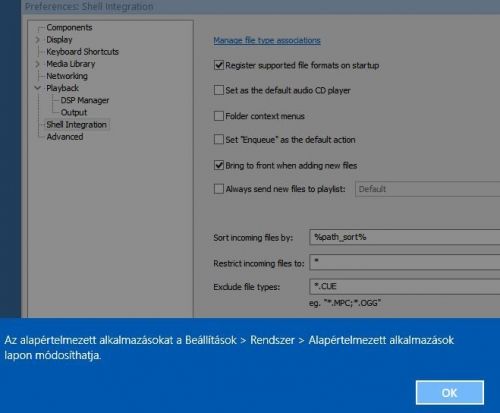Click the Exclude file types field

[x=405, y=286]
